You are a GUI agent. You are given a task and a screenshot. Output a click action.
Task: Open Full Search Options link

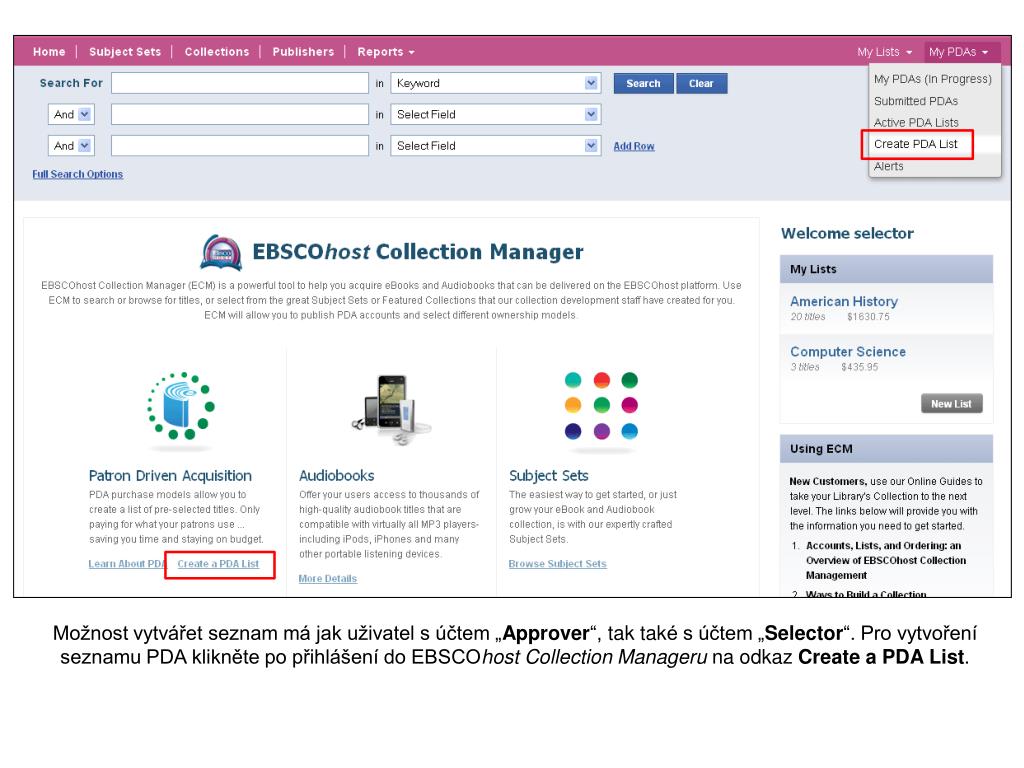78,174
